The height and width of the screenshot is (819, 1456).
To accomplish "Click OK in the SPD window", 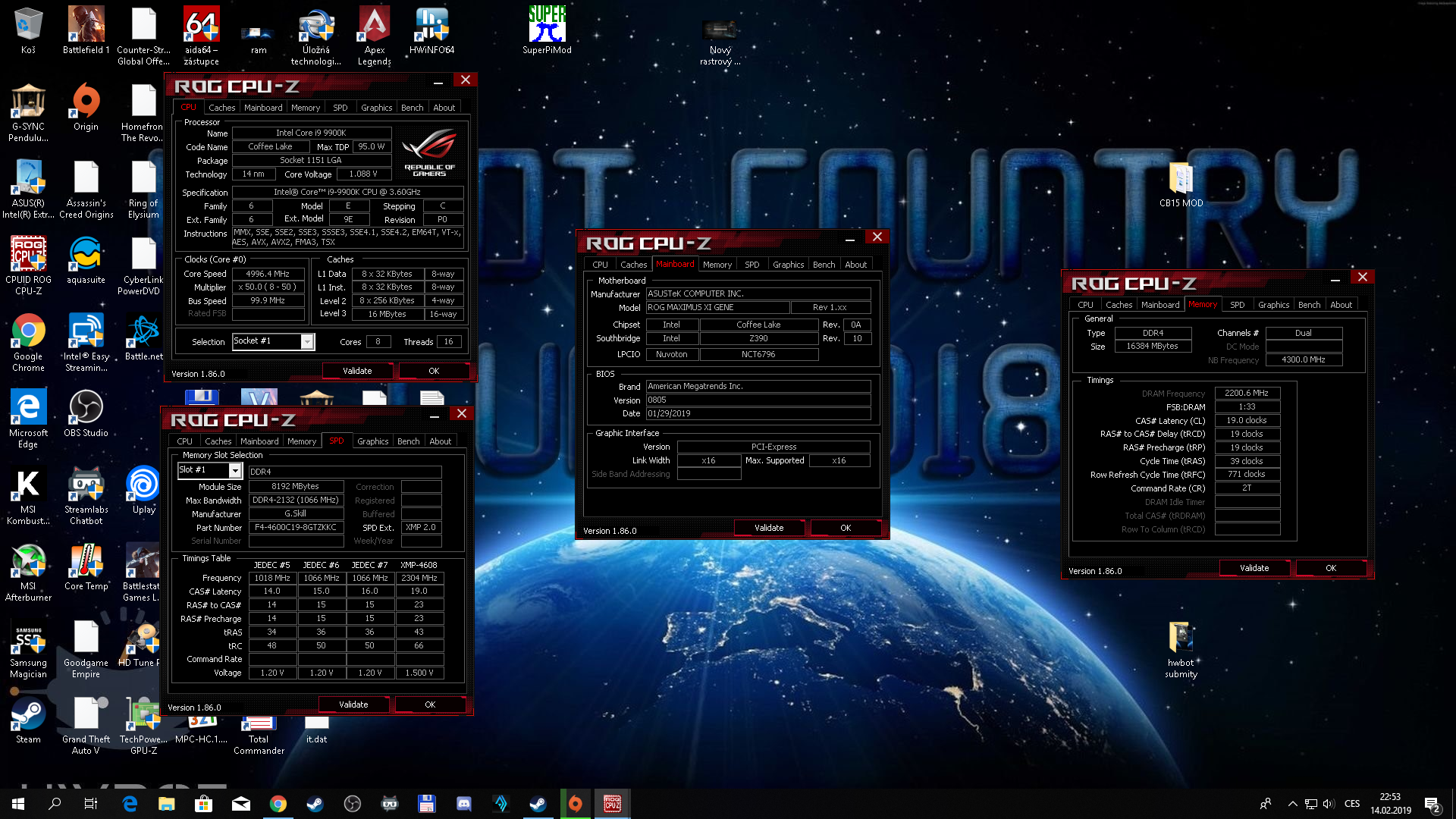I will click(430, 704).
